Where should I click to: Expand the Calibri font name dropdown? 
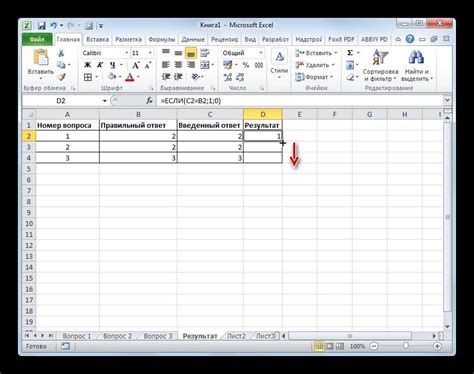(126, 53)
